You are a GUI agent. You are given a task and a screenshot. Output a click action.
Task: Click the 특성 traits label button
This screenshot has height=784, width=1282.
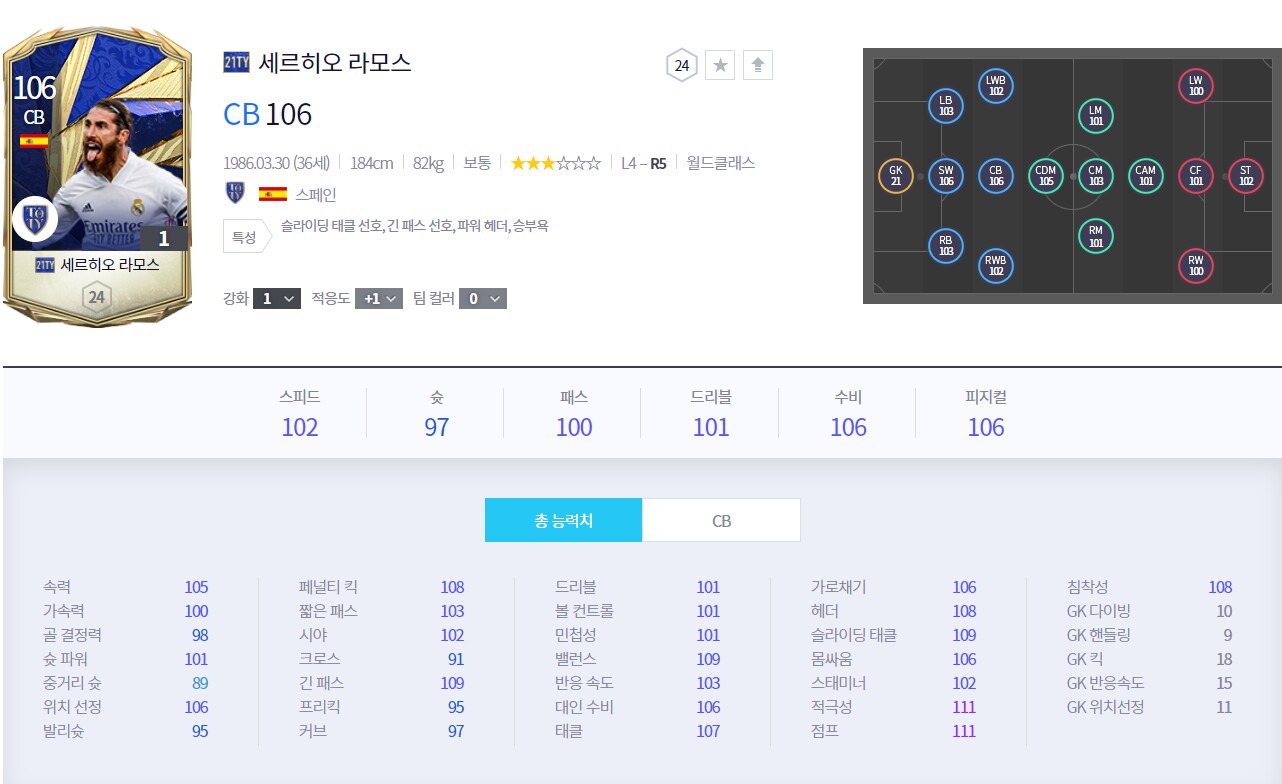[244, 237]
